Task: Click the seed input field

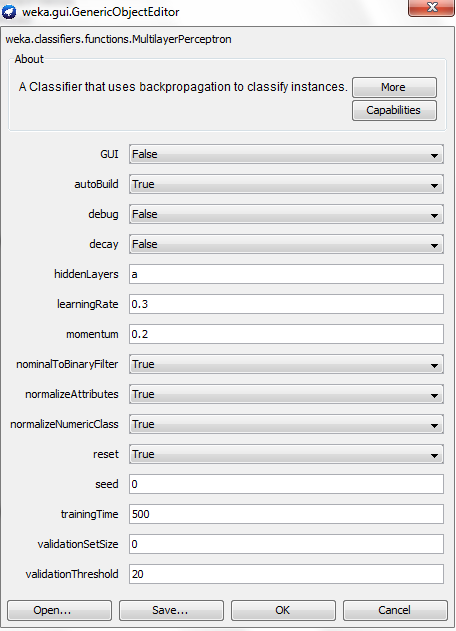Action: 286,484
